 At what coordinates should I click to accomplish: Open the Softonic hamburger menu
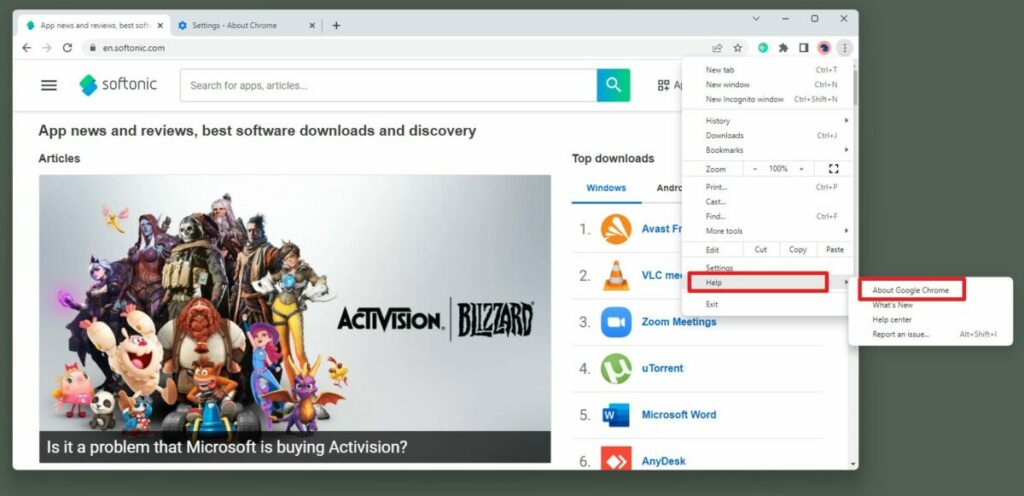point(49,85)
